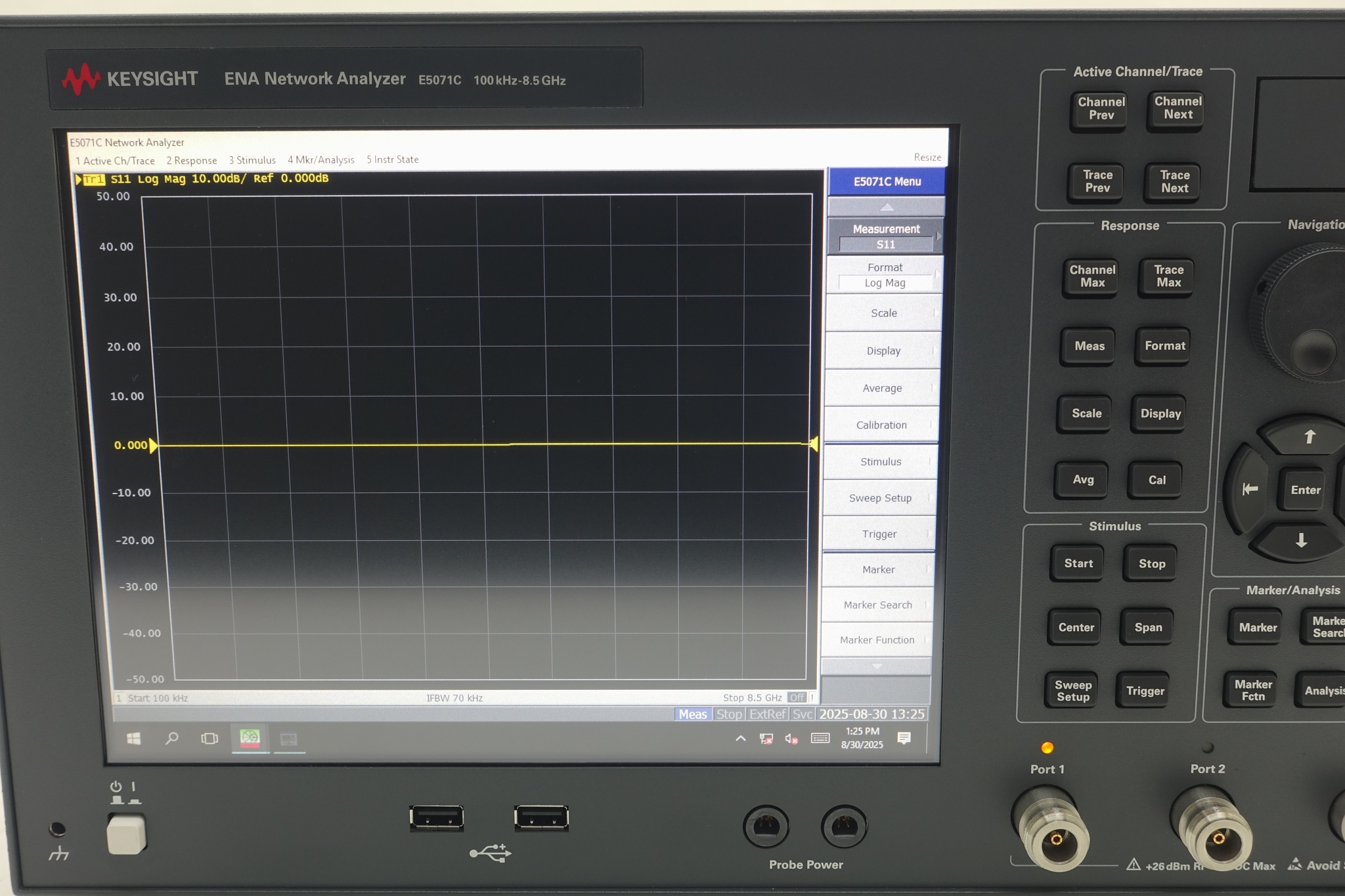This screenshot has width=1345, height=896.
Task: Unmute audio via the speaker tray icon
Action: coord(791,739)
